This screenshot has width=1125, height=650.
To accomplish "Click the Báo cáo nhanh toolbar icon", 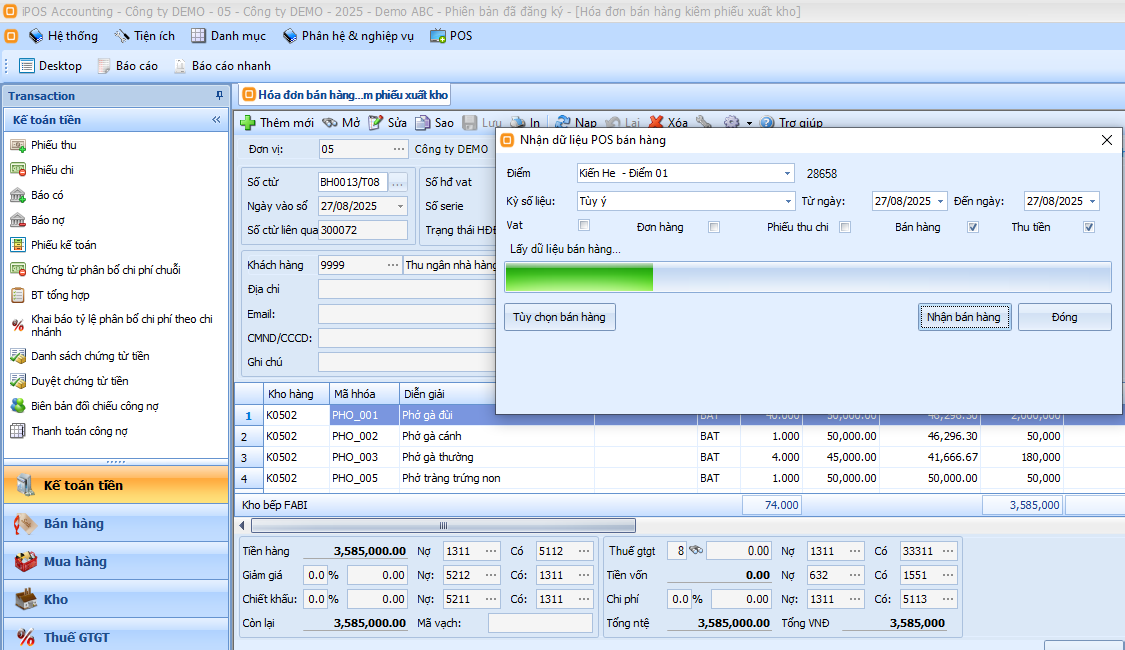I will [180, 66].
